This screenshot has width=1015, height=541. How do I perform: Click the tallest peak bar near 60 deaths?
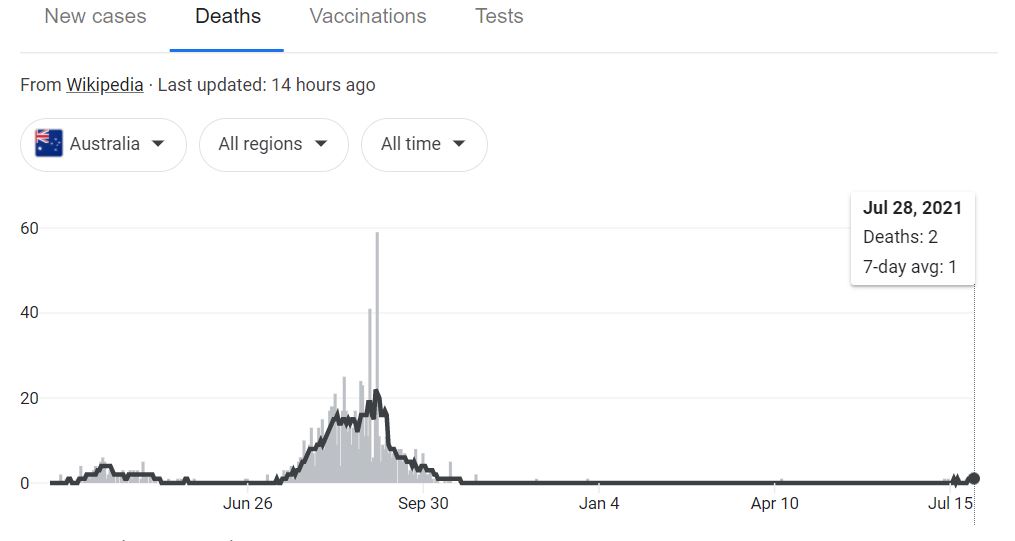377,357
